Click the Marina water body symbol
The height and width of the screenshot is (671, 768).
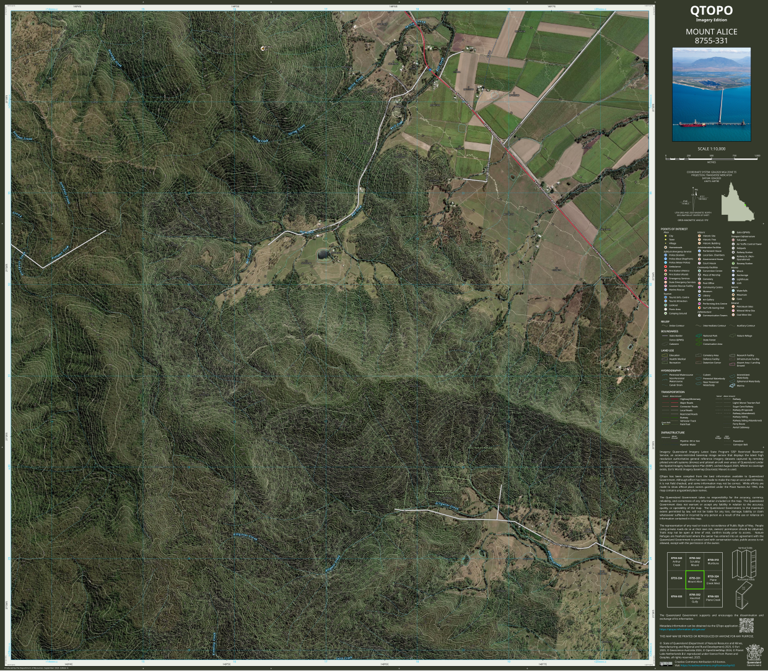pos(732,385)
